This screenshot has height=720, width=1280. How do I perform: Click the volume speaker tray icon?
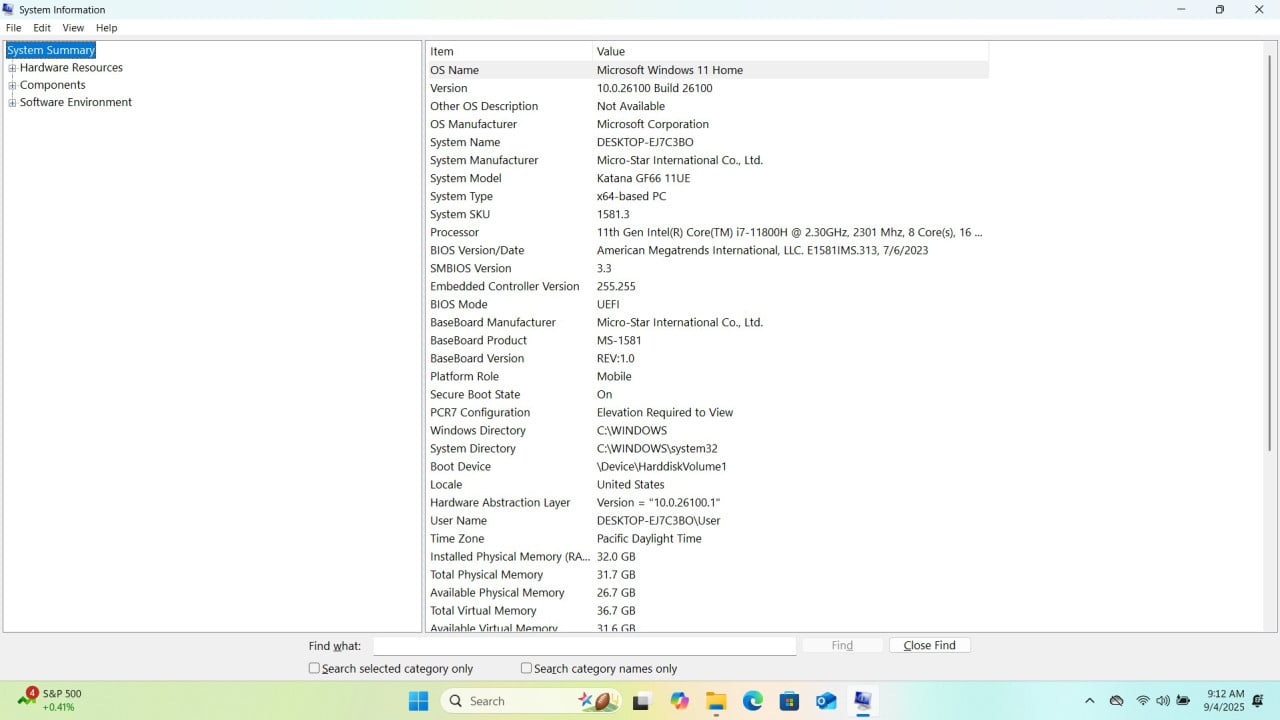click(1163, 701)
